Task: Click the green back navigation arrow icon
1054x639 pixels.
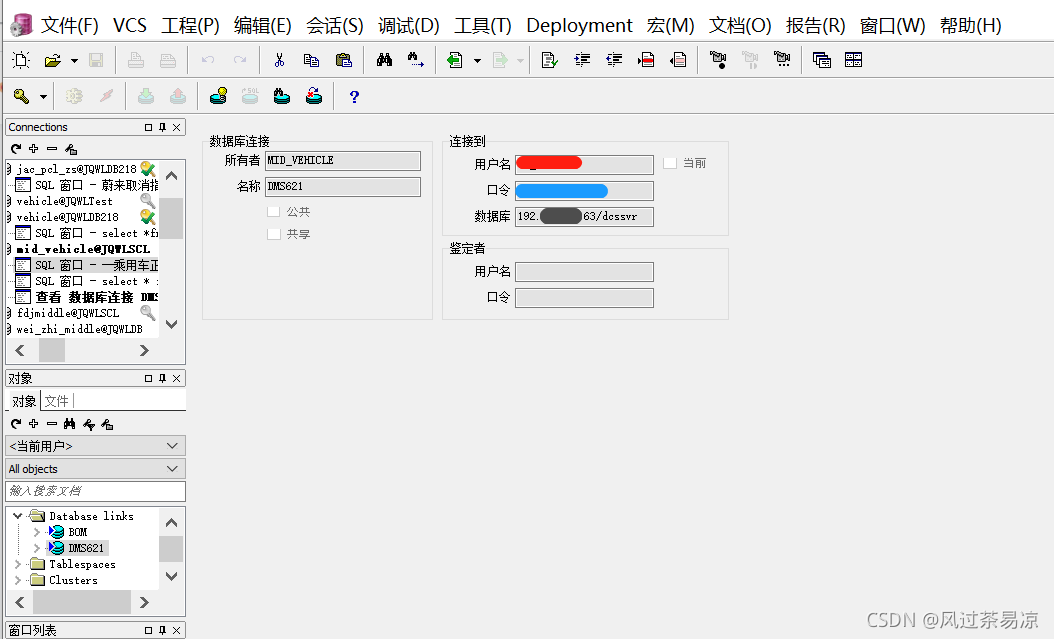Action: click(x=454, y=60)
